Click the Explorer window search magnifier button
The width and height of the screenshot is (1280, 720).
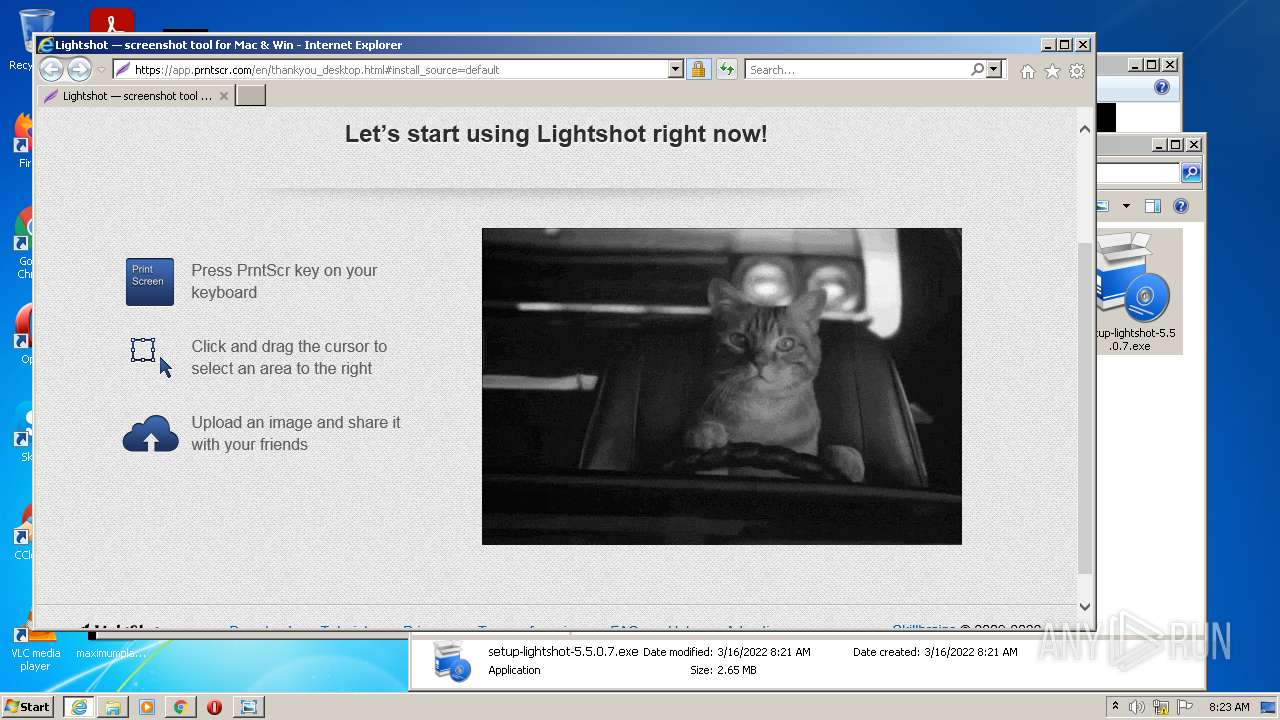pos(1190,173)
